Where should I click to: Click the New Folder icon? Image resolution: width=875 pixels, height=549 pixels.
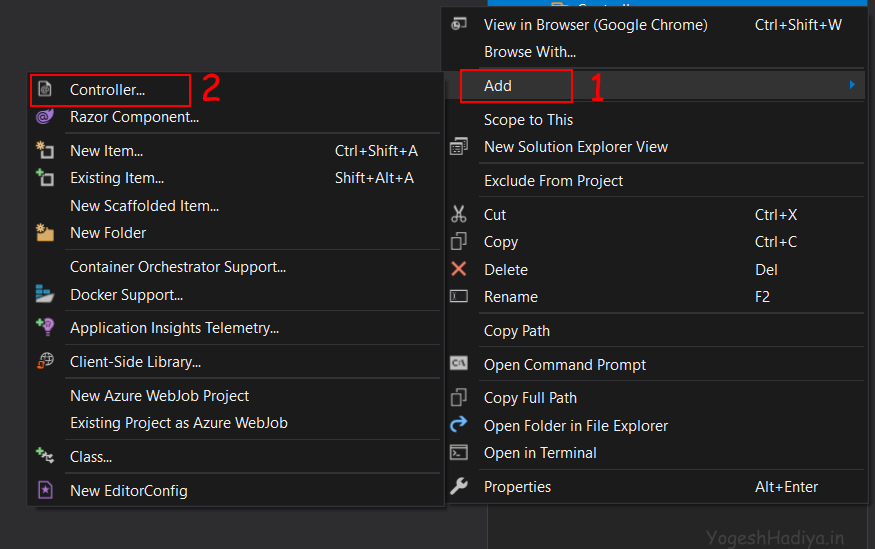45,232
